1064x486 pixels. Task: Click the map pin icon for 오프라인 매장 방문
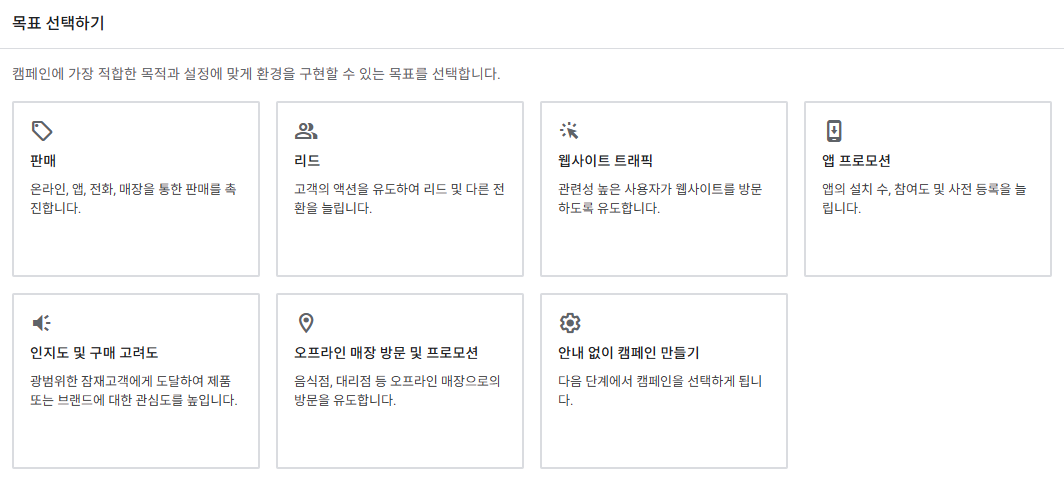click(x=306, y=323)
